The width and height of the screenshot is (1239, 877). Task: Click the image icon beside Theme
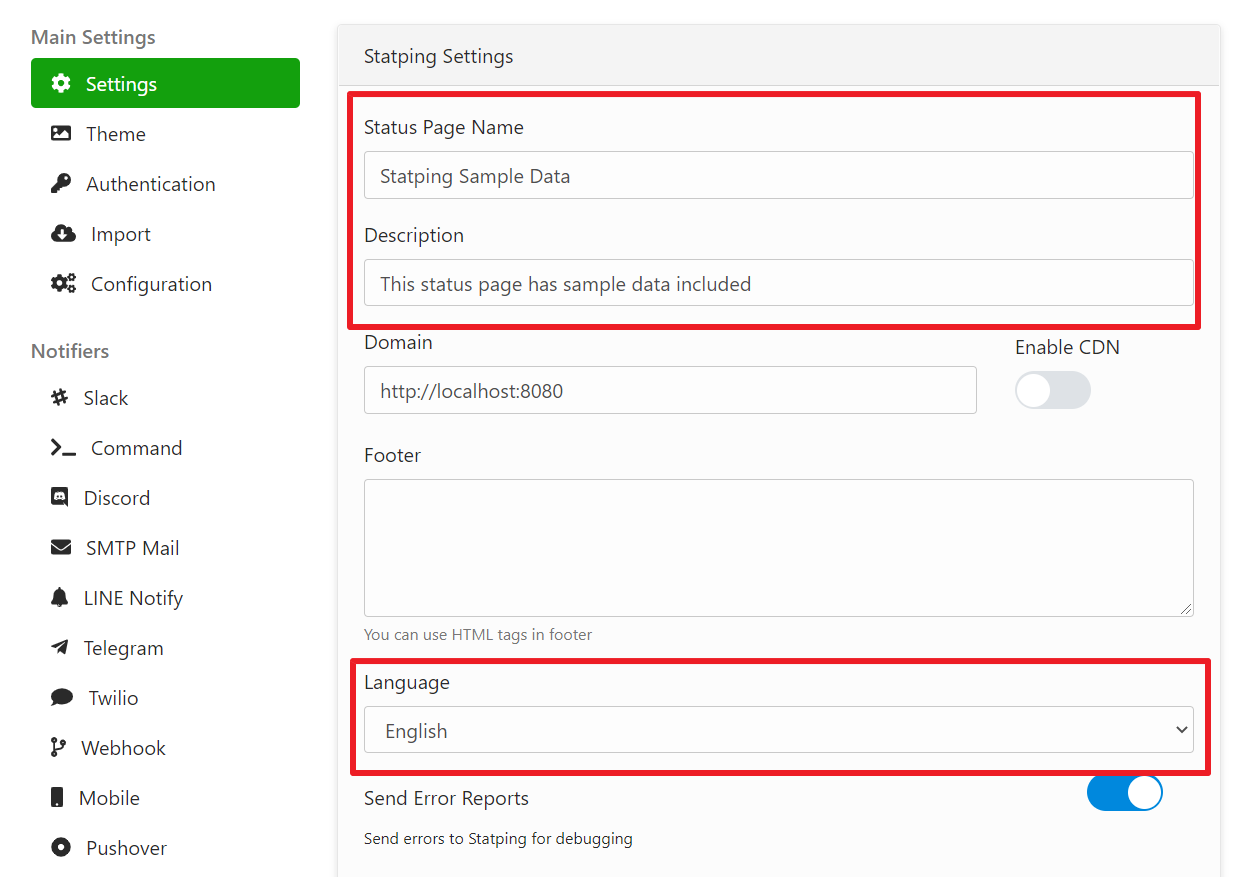(x=61, y=133)
